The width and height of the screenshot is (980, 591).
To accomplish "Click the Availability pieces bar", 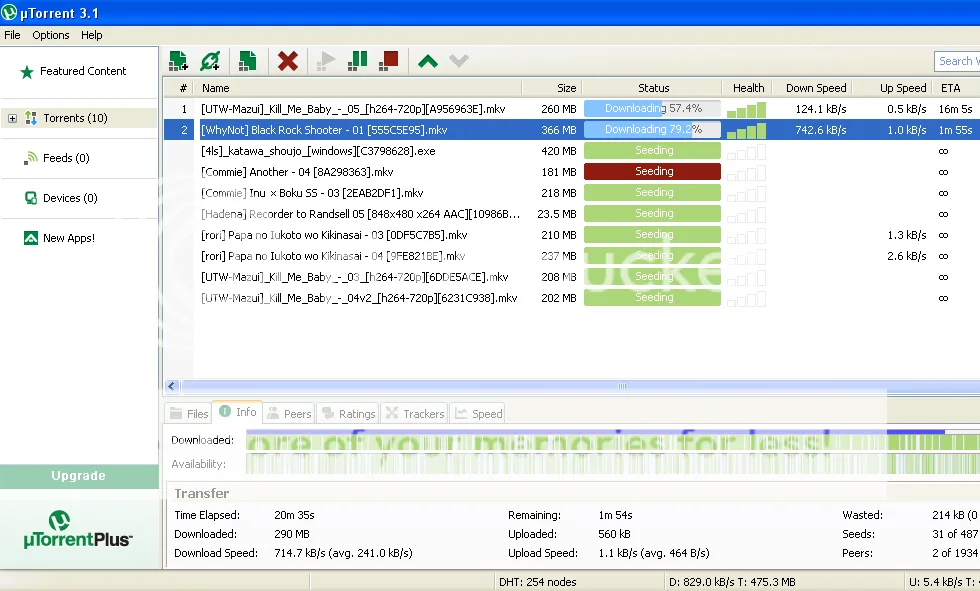I will (613, 464).
